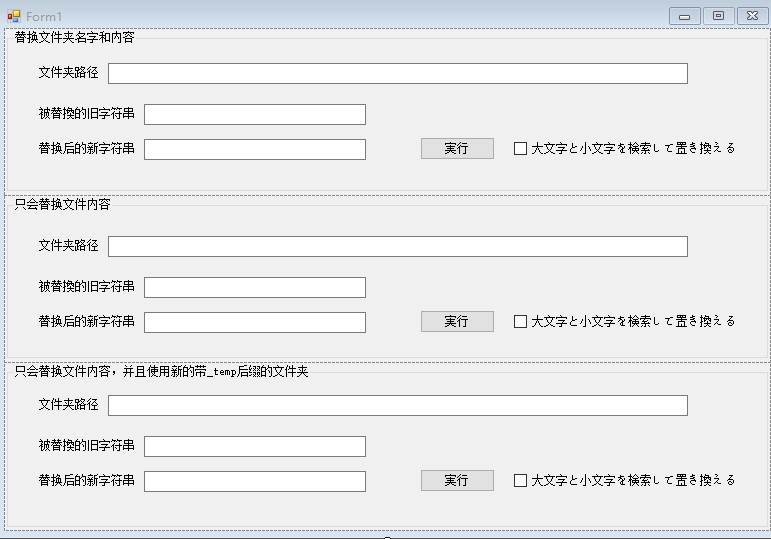Image resolution: width=771 pixels, height=539 pixels.
Task: Select 替换后的新字符串 box in 只会替换文件内容 group
Action: [x=255, y=323]
